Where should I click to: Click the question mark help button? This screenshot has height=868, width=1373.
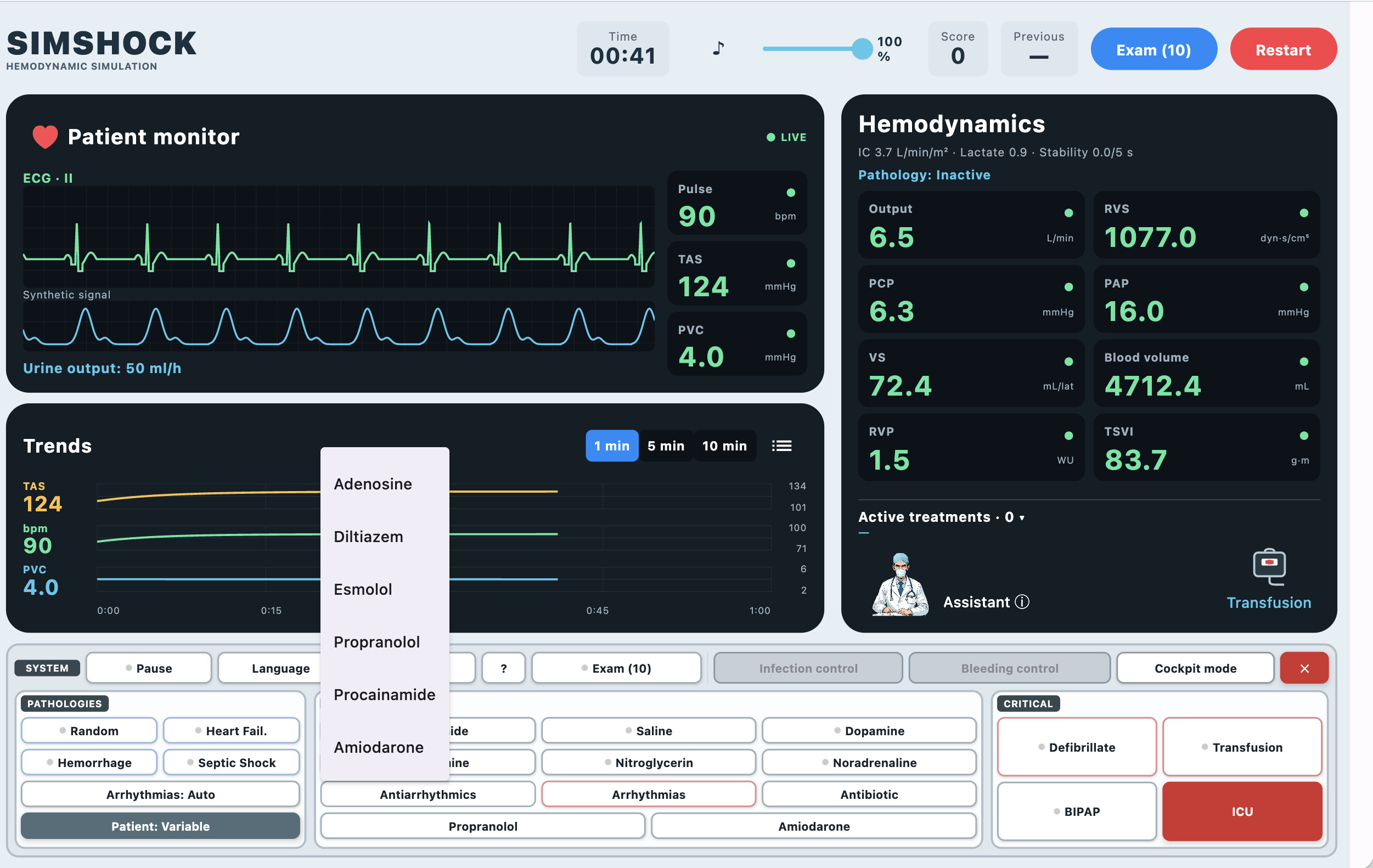pyautogui.click(x=503, y=668)
